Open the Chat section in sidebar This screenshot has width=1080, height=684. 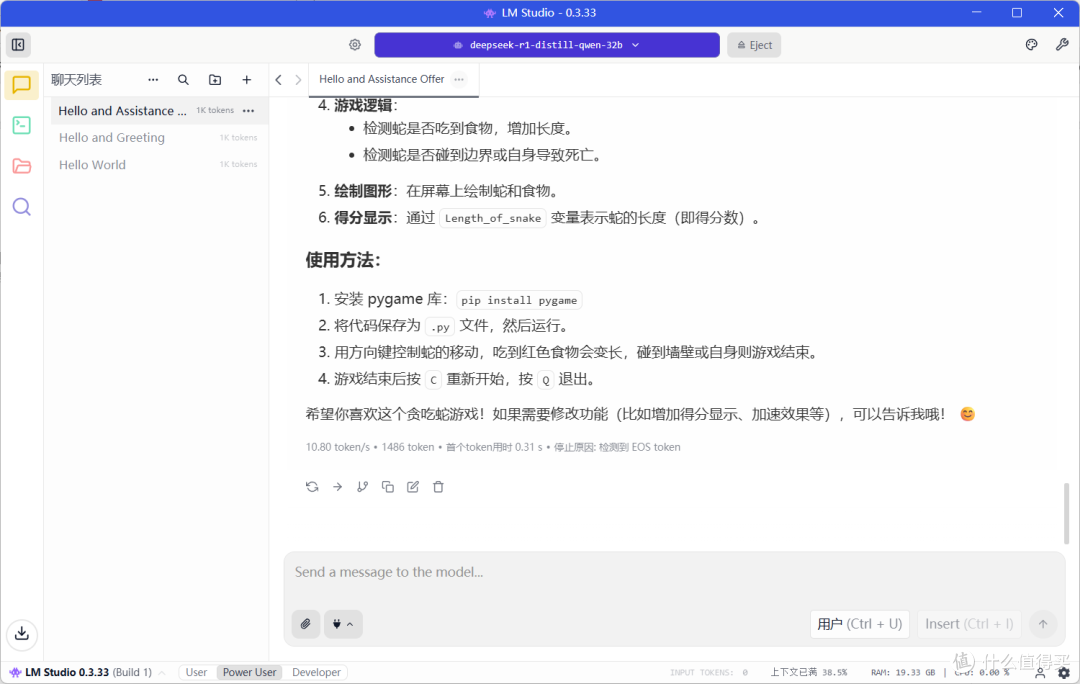point(21,85)
